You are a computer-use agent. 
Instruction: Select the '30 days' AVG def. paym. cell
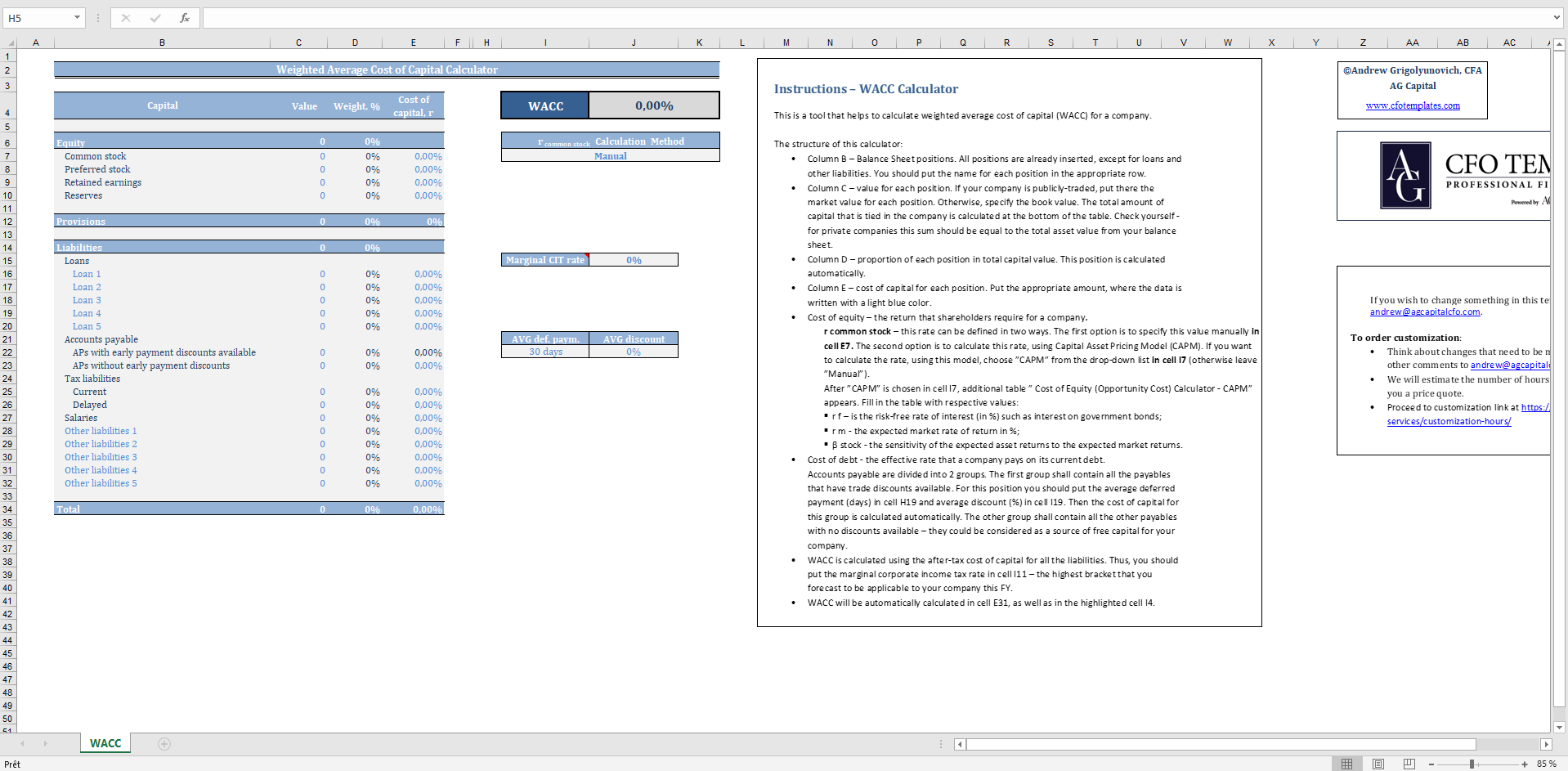545,352
